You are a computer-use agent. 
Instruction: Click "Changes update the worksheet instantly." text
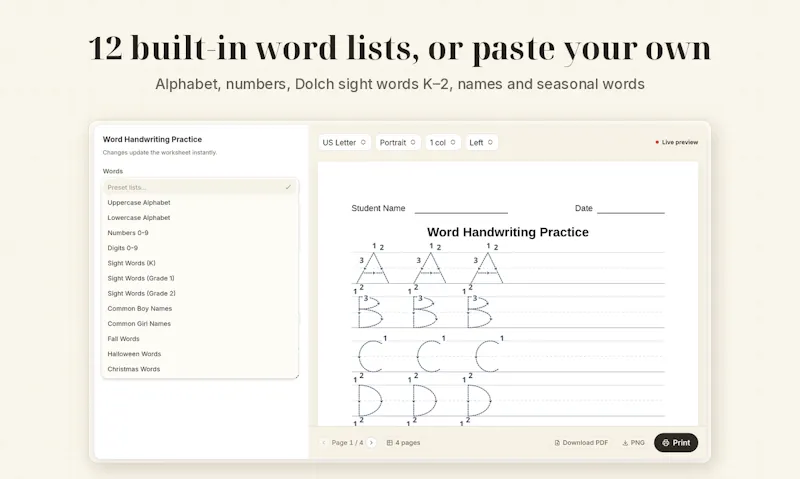click(160, 153)
